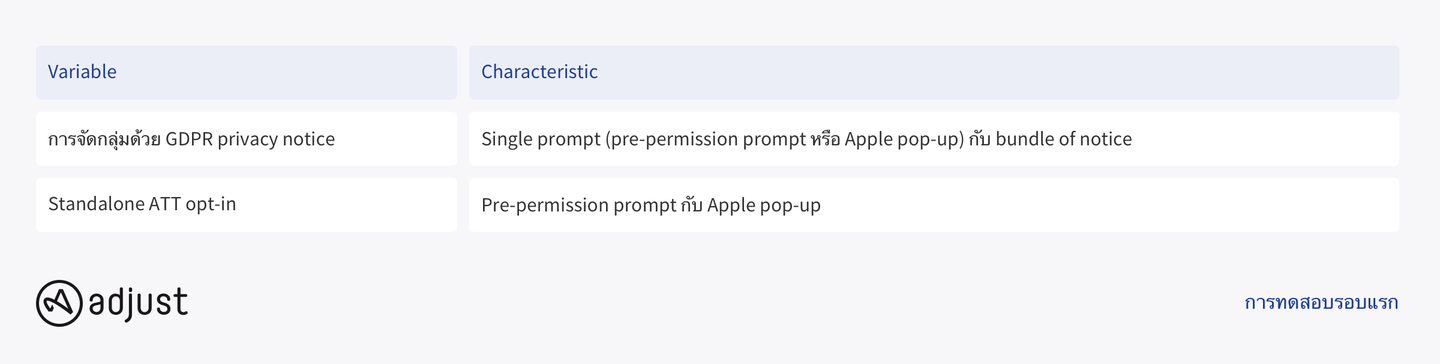Click the Thai text การจัดกลุ่มด้วย
The image size is (1440, 364).
tap(104, 139)
